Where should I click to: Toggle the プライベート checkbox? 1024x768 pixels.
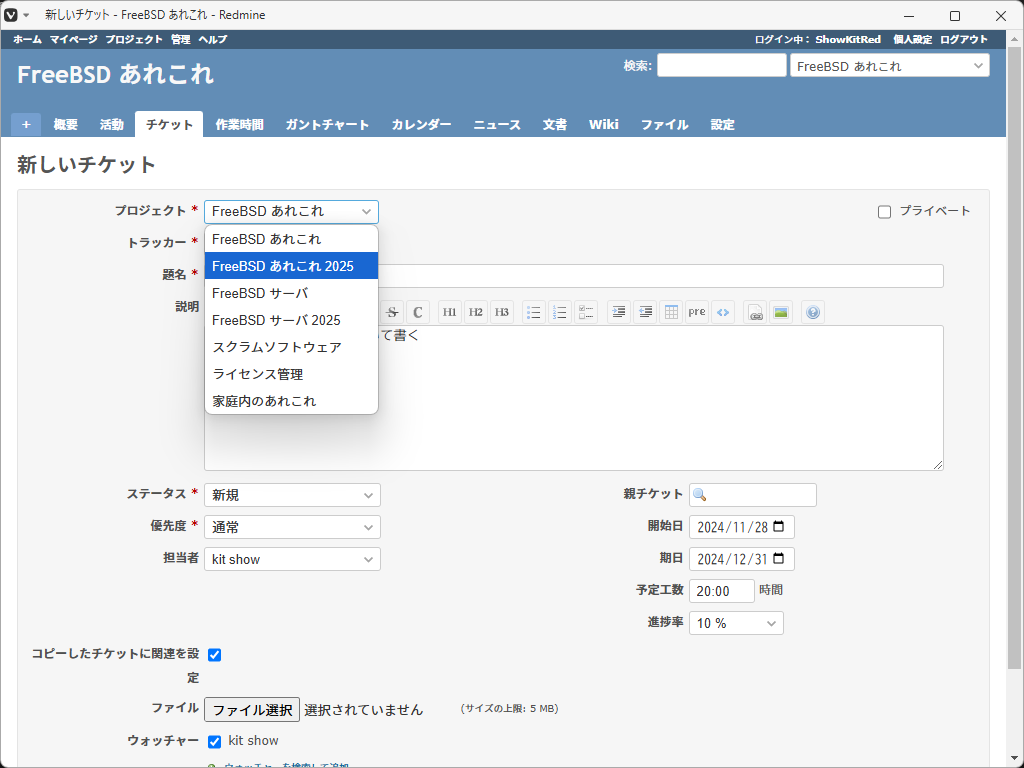coord(884,212)
